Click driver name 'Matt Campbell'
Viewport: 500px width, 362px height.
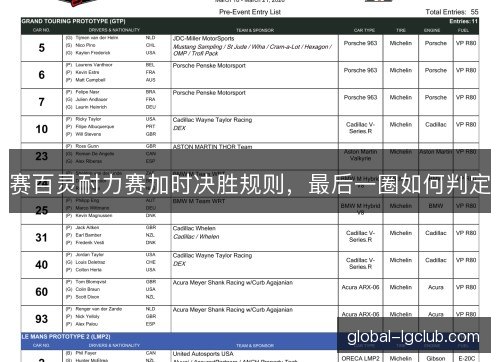click(90, 80)
